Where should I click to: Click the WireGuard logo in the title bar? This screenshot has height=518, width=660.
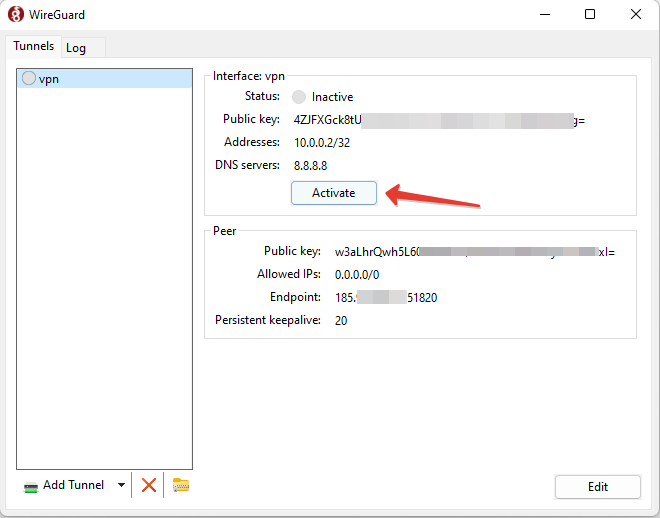(17, 15)
